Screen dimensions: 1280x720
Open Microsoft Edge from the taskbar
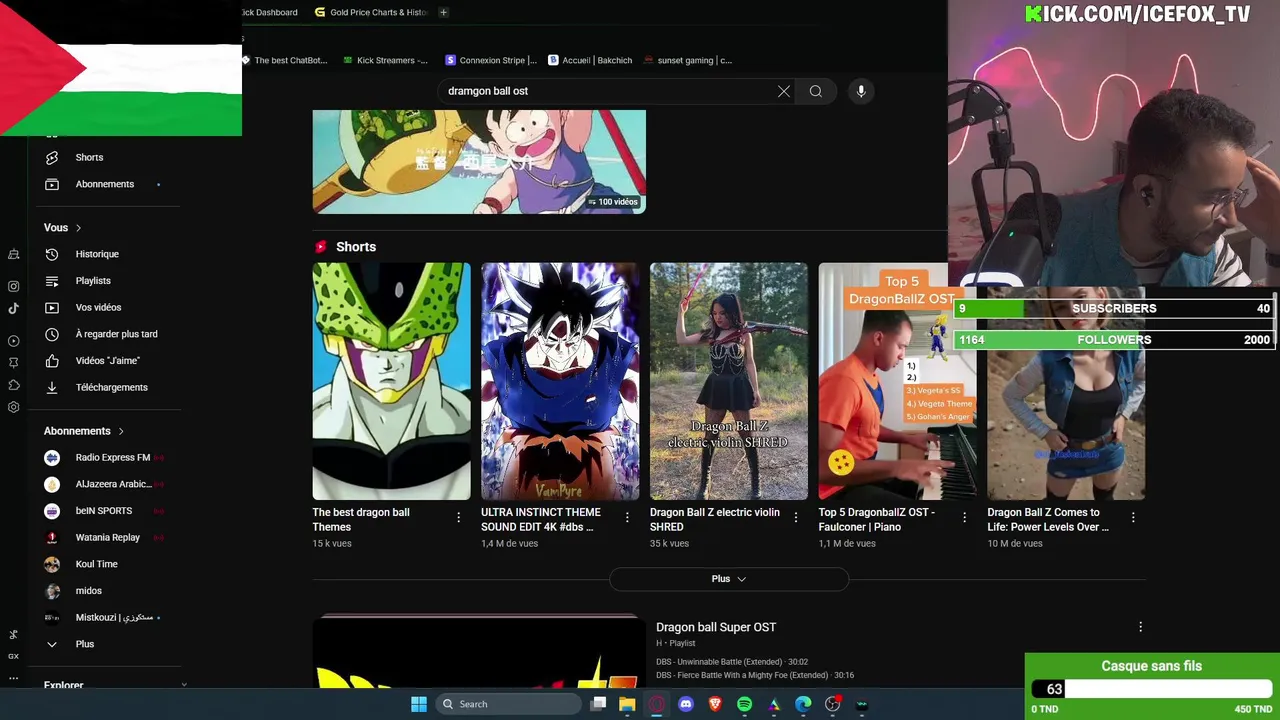(803, 704)
